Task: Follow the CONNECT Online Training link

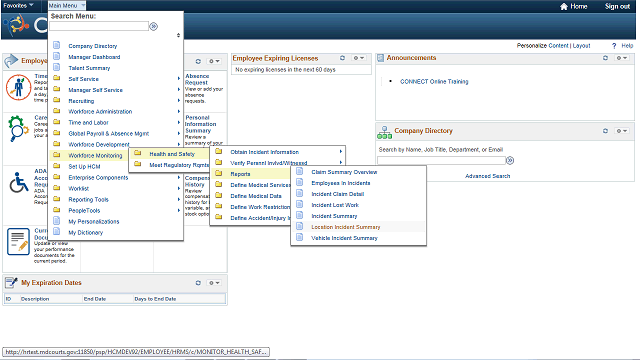Action: [x=434, y=82]
